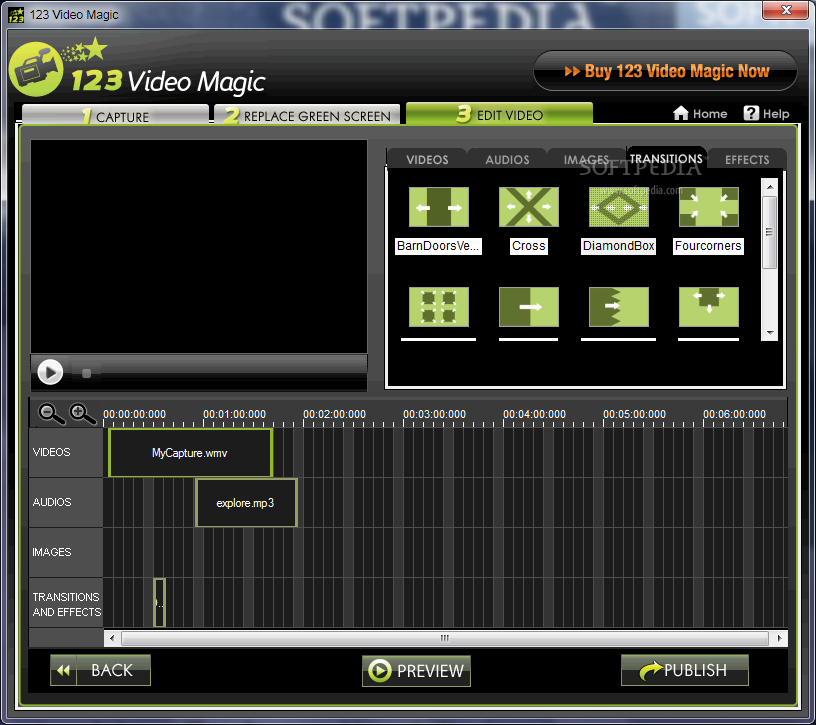
Task: Go to step 2 Replace Green Screen tab
Action: pos(307,115)
